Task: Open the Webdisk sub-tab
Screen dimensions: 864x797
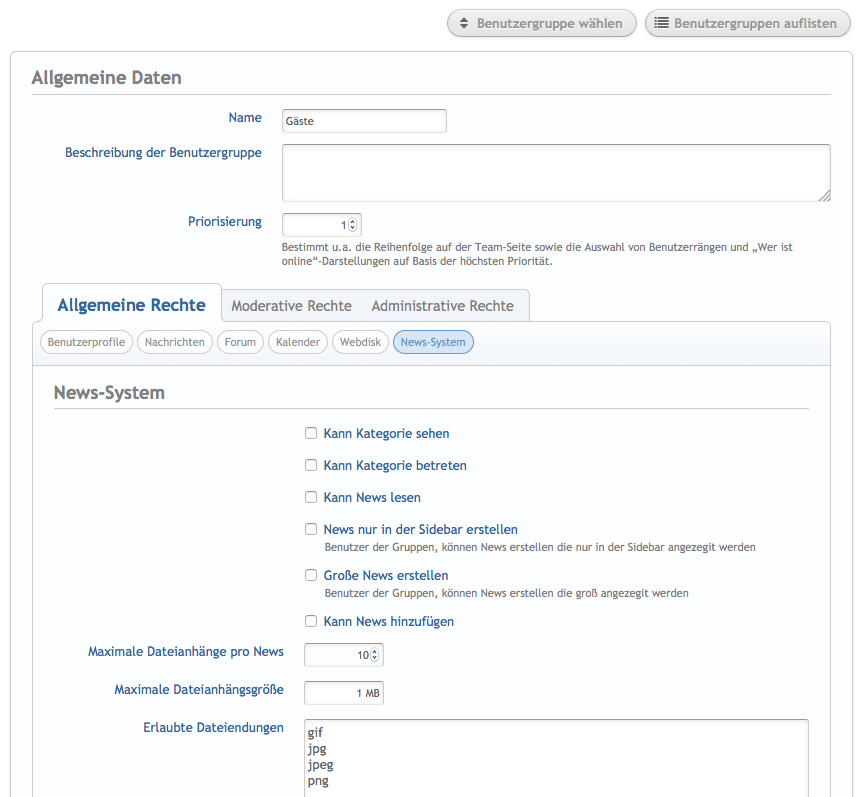Action: point(360,342)
